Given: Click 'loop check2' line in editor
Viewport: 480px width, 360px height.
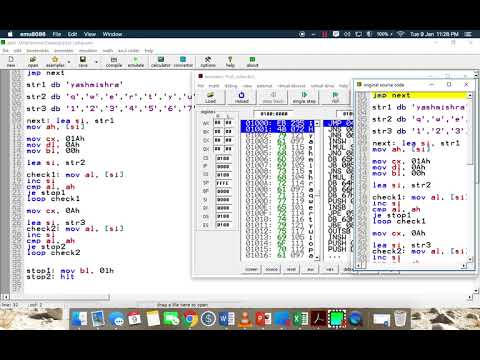Looking at the screenshot, I should pyautogui.click(x=53, y=253).
